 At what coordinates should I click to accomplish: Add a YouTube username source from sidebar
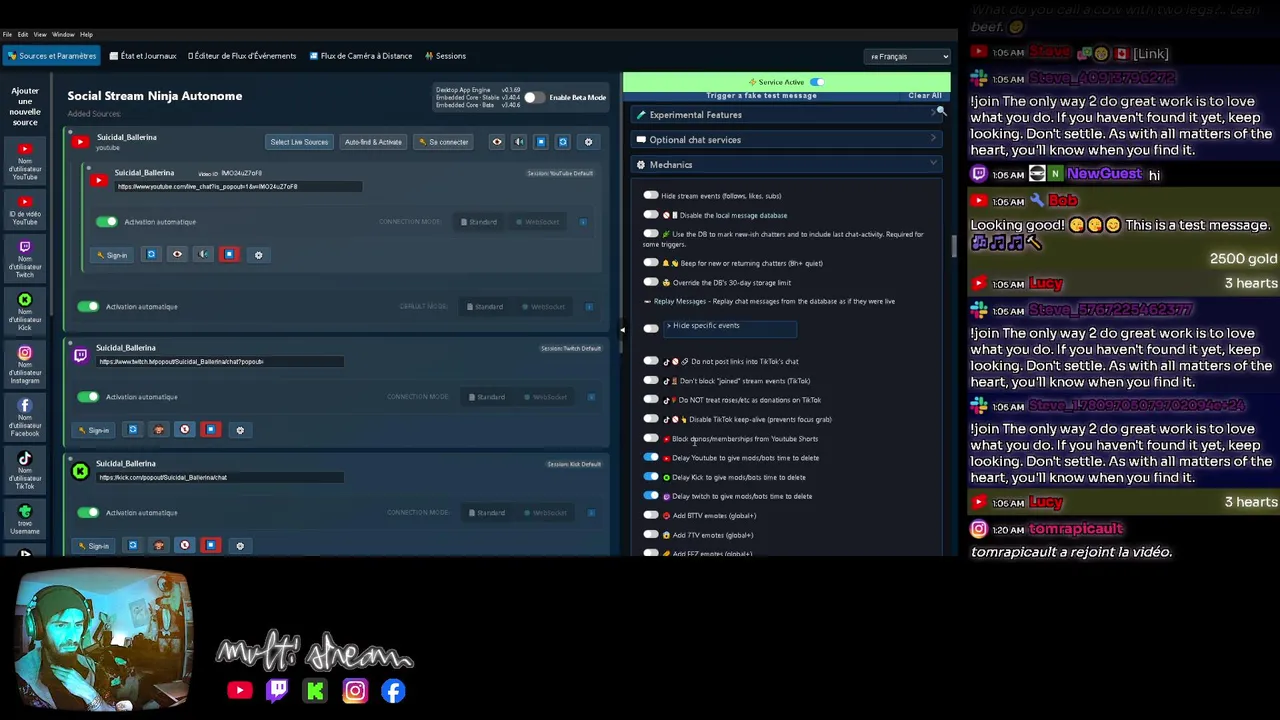[25, 161]
